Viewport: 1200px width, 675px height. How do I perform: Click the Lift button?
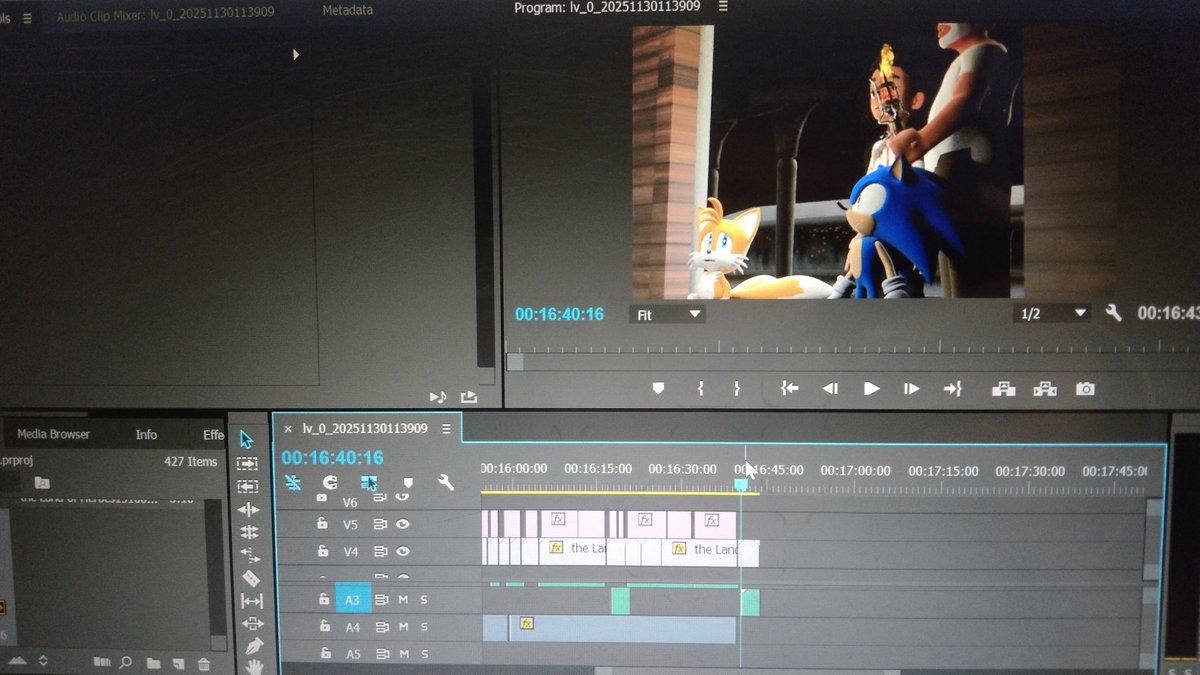(x=1003, y=388)
